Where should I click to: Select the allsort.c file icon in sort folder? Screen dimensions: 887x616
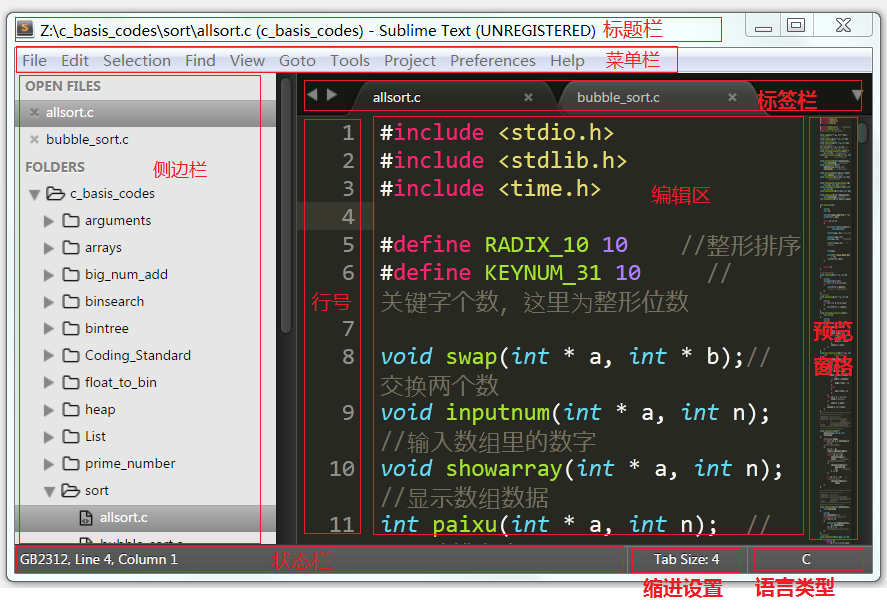pos(86,518)
